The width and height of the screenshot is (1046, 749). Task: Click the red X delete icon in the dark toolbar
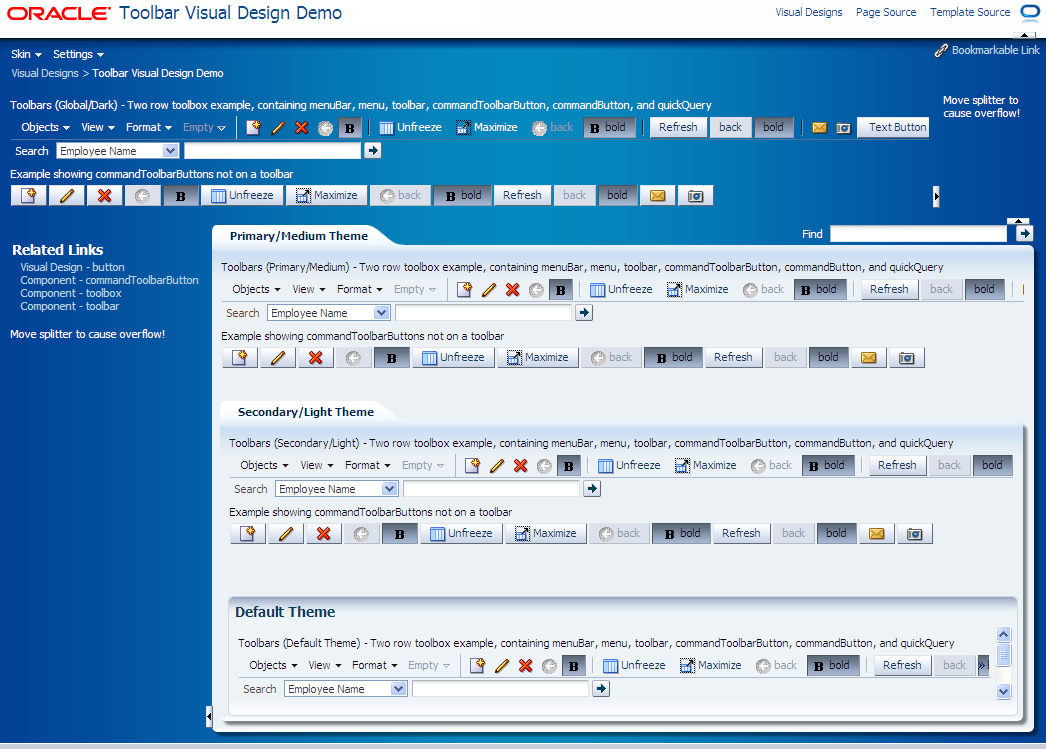click(x=301, y=127)
